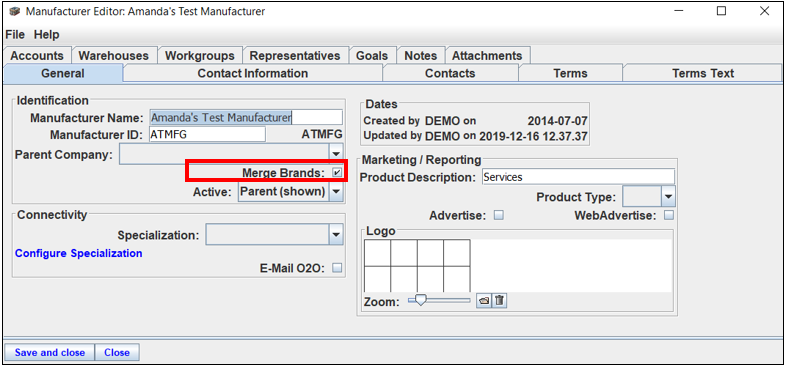The image size is (786, 365).
Task: Click the Save and close button
Action: [x=50, y=352]
